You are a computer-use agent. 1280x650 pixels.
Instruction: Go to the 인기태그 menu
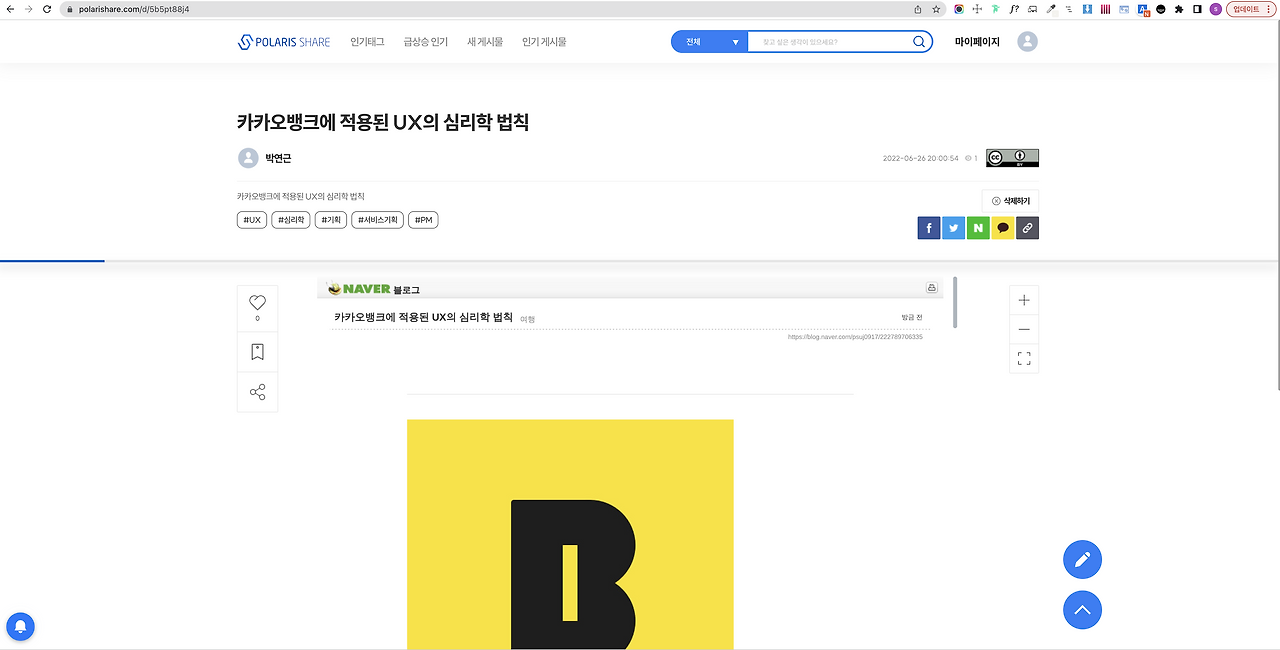(x=366, y=41)
